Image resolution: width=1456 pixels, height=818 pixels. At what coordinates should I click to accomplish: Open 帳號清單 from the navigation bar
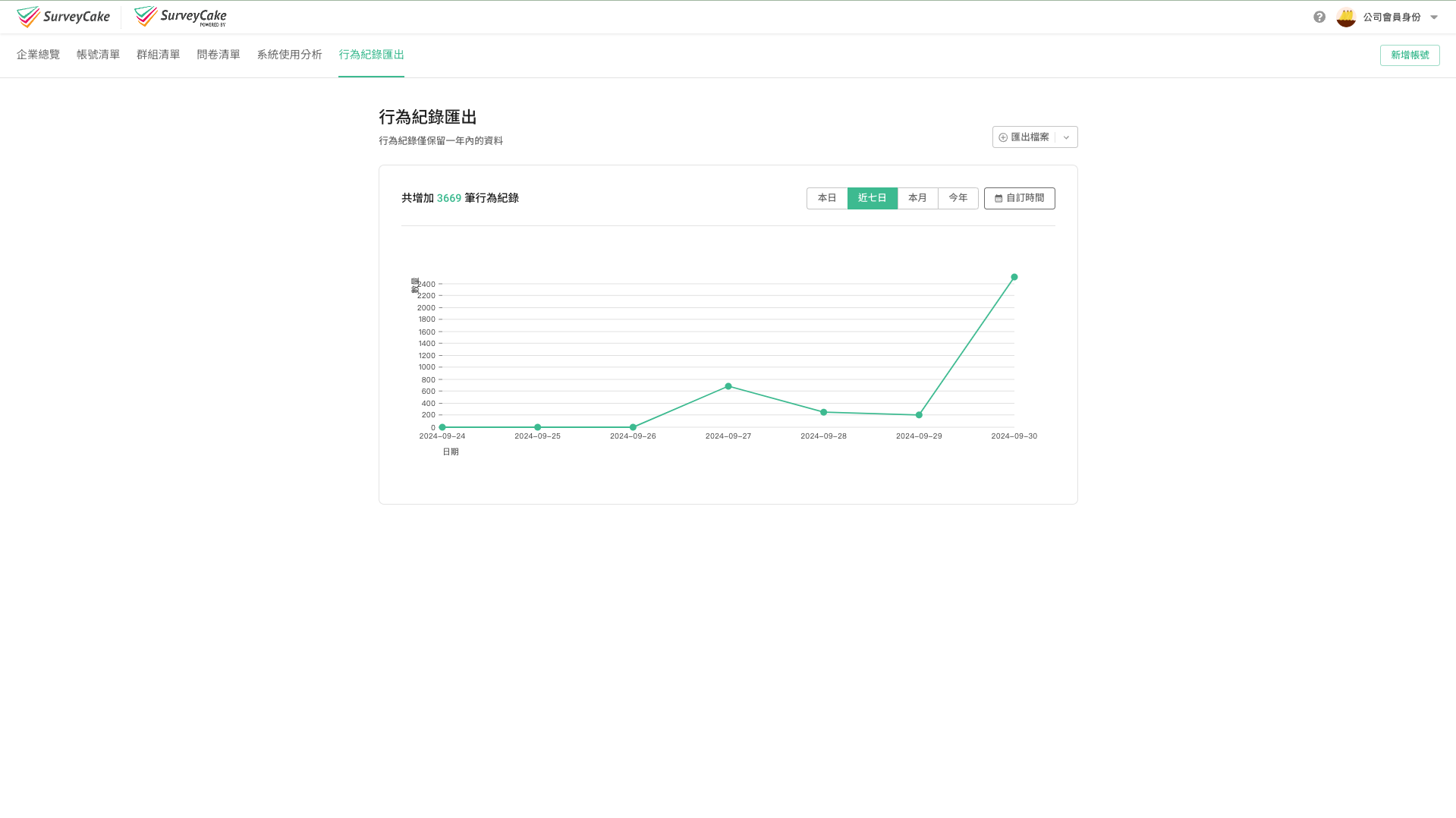98,55
